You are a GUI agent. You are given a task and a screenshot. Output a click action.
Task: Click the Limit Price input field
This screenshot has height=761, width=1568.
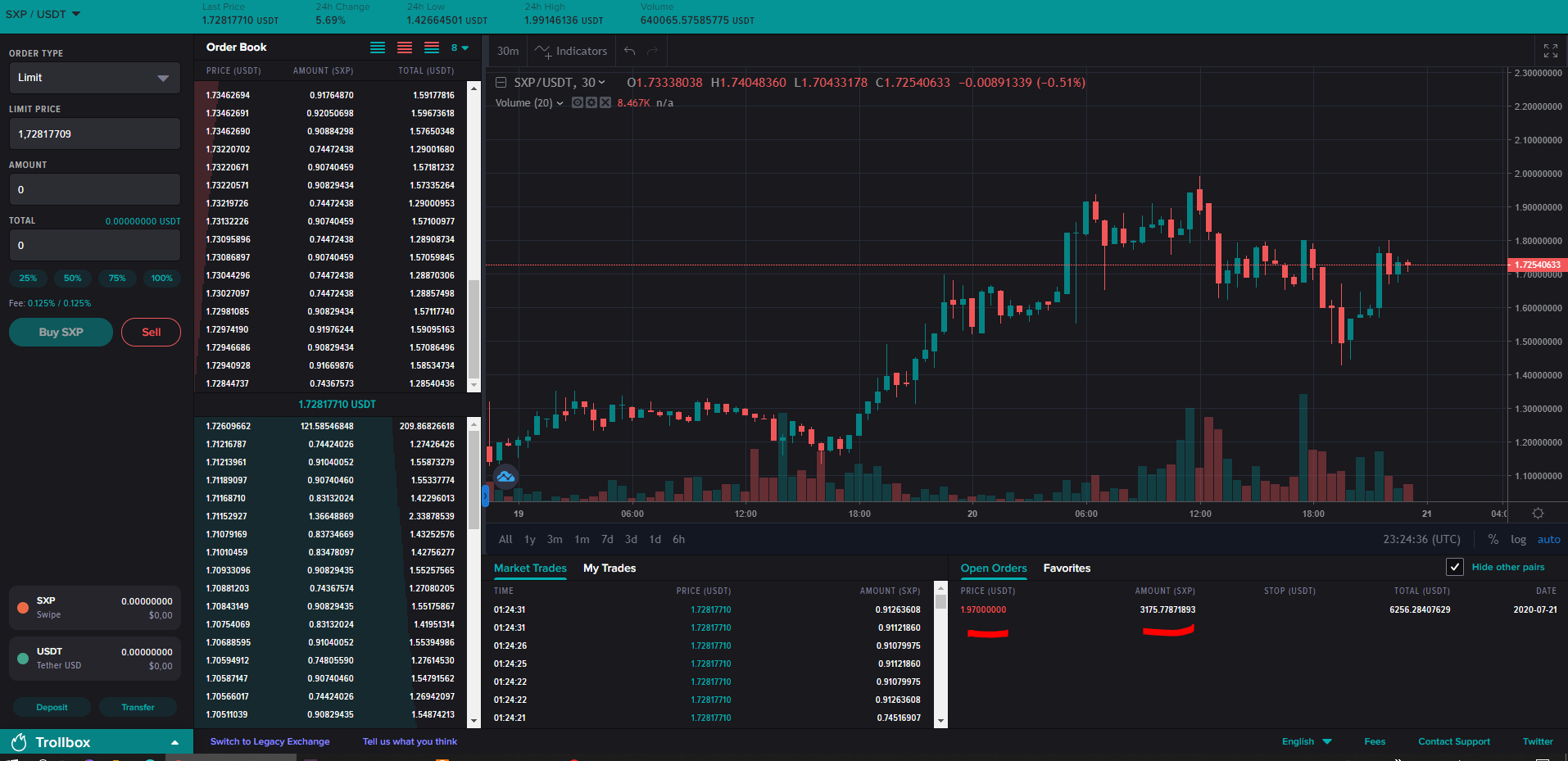click(95, 134)
